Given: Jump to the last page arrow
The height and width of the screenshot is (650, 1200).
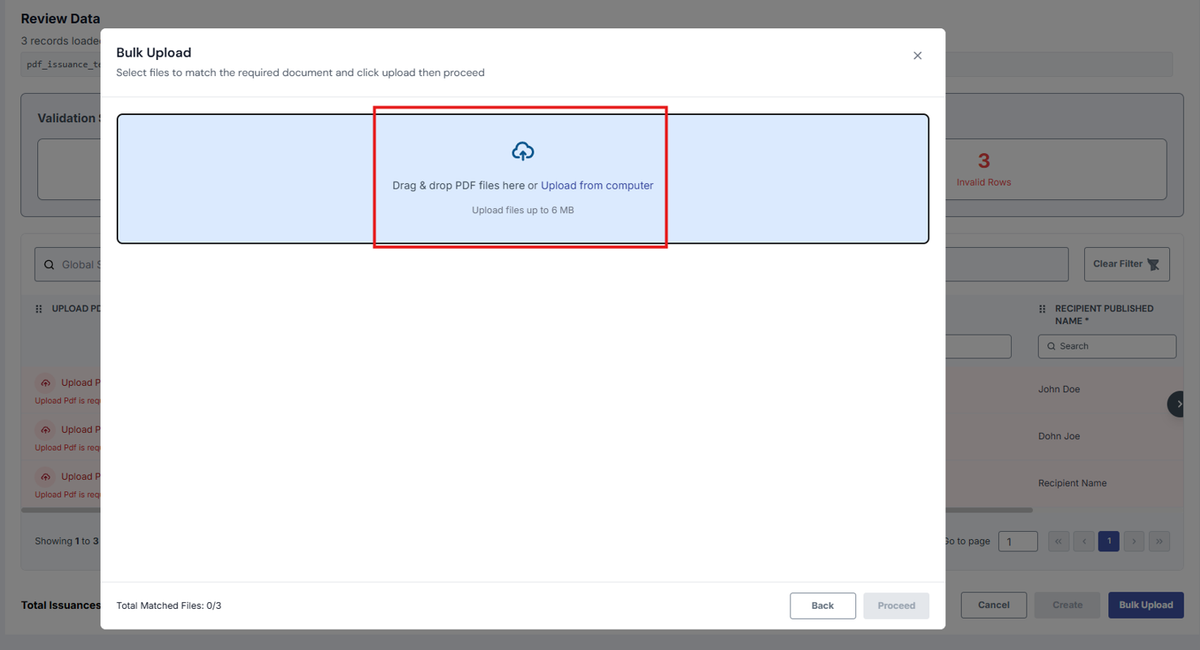Looking at the screenshot, I should pyautogui.click(x=1159, y=541).
